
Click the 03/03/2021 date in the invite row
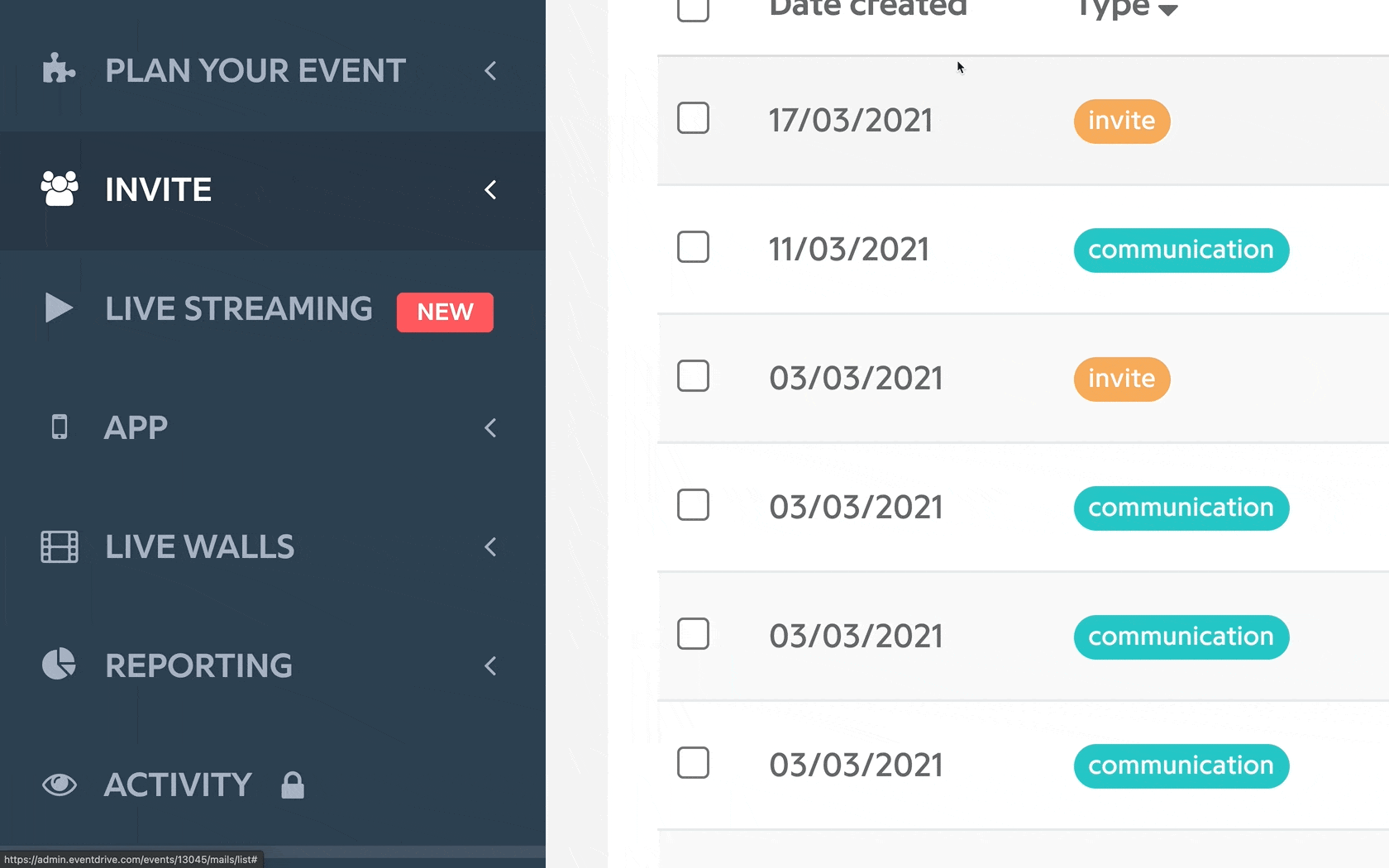856,379
